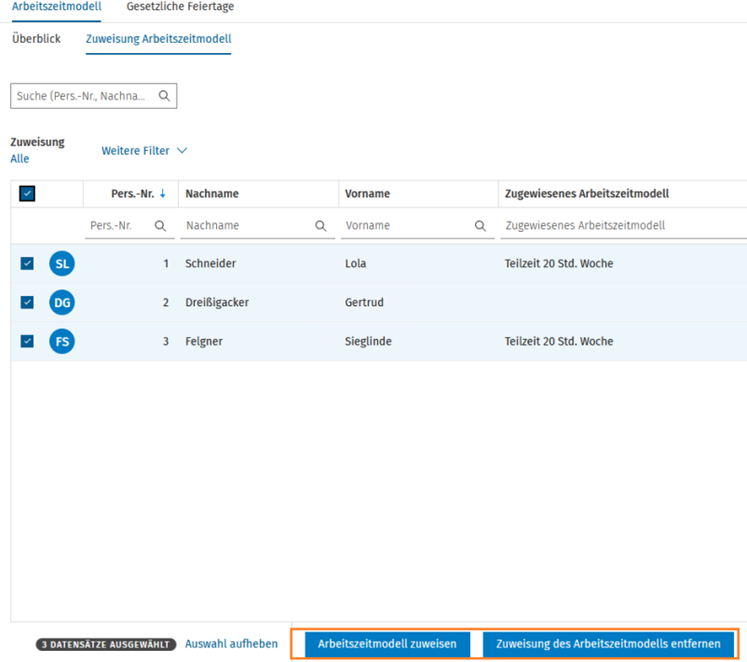The height and width of the screenshot is (662, 747).
Task: Click the Pers.-Nr. filter search icon
Action: [161, 226]
